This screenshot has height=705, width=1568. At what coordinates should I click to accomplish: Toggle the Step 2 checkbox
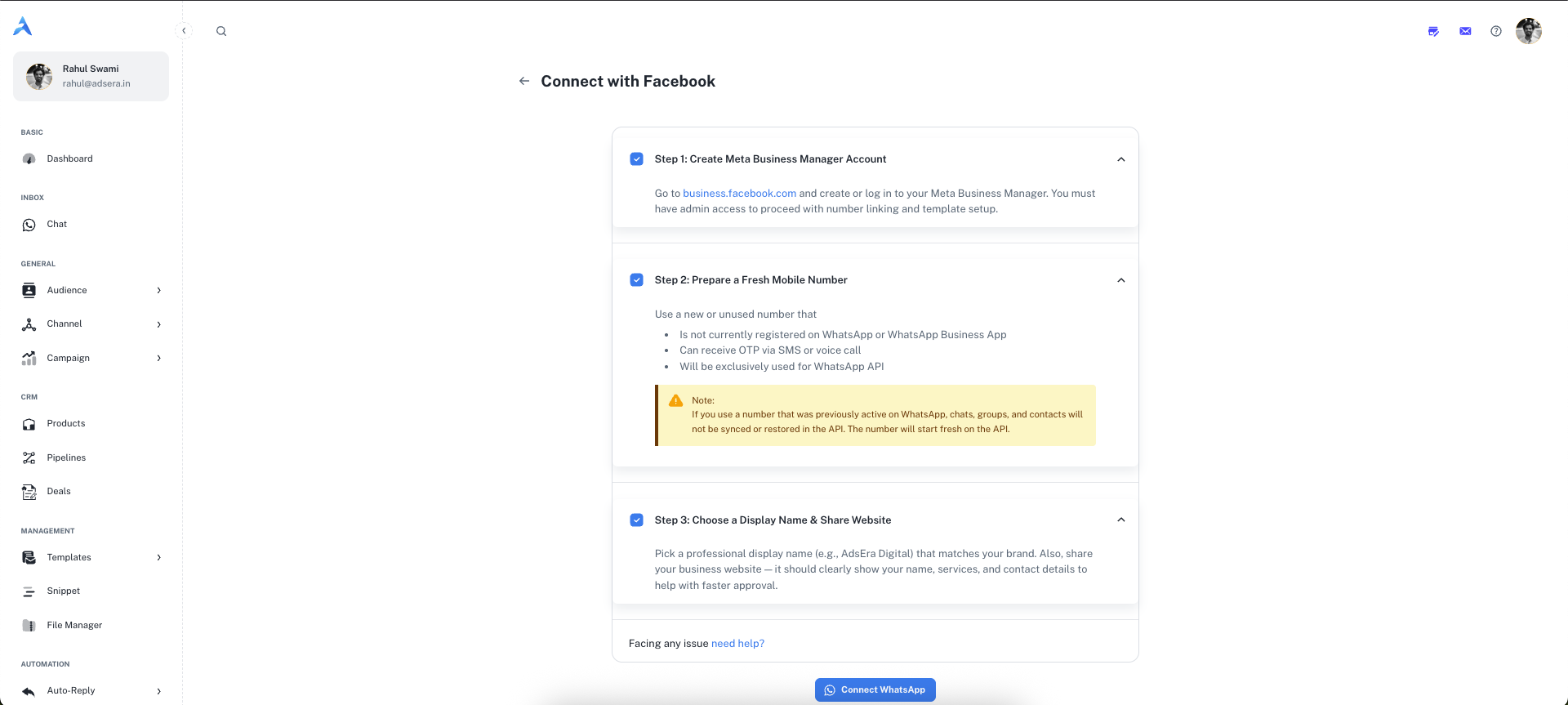coord(637,280)
